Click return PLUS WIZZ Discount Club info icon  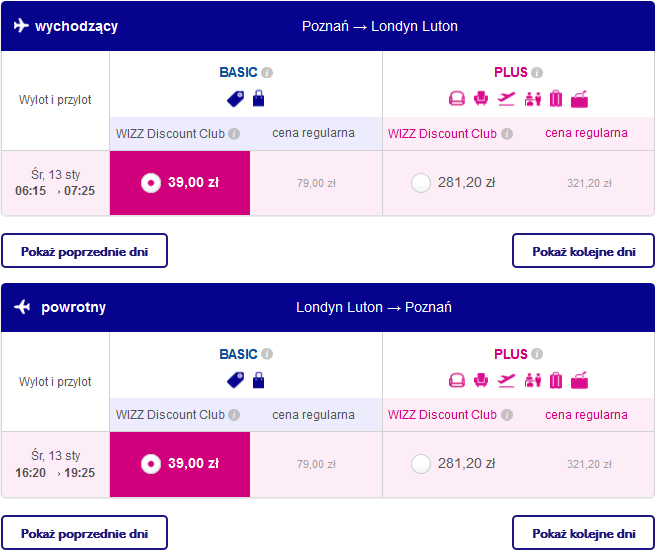coord(507,415)
